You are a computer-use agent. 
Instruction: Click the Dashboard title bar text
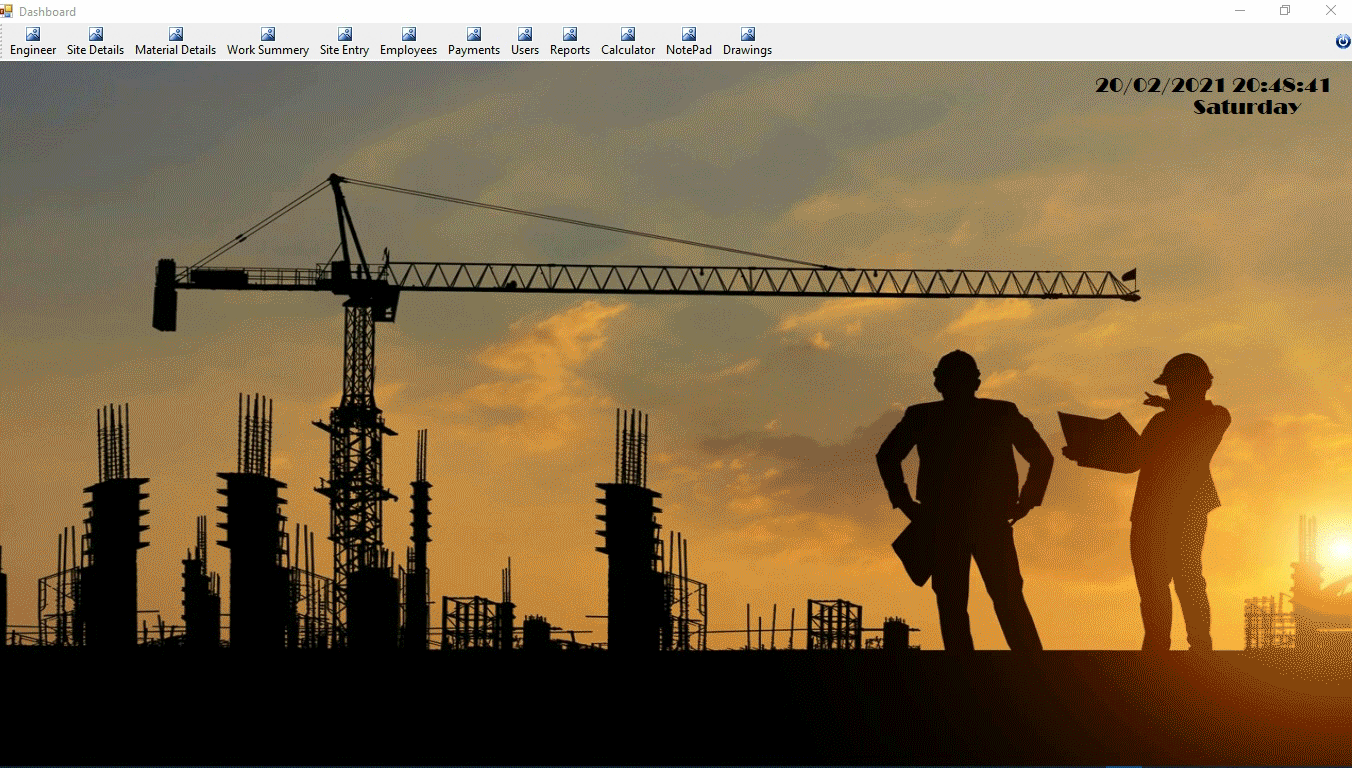pyautogui.click(x=47, y=12)
